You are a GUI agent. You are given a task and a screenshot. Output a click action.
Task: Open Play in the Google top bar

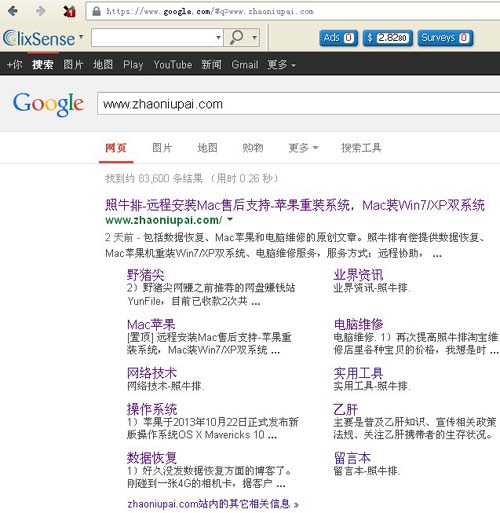(133, 64)
